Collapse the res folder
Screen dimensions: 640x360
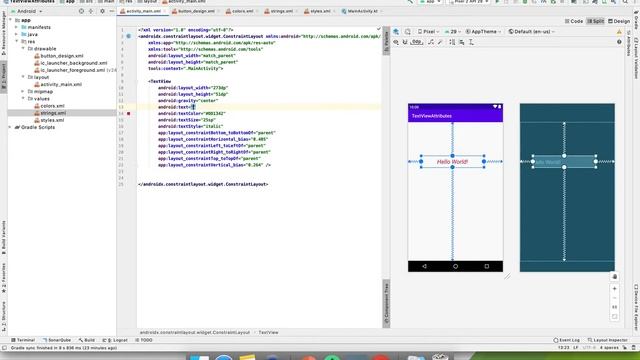pos(17,42)
